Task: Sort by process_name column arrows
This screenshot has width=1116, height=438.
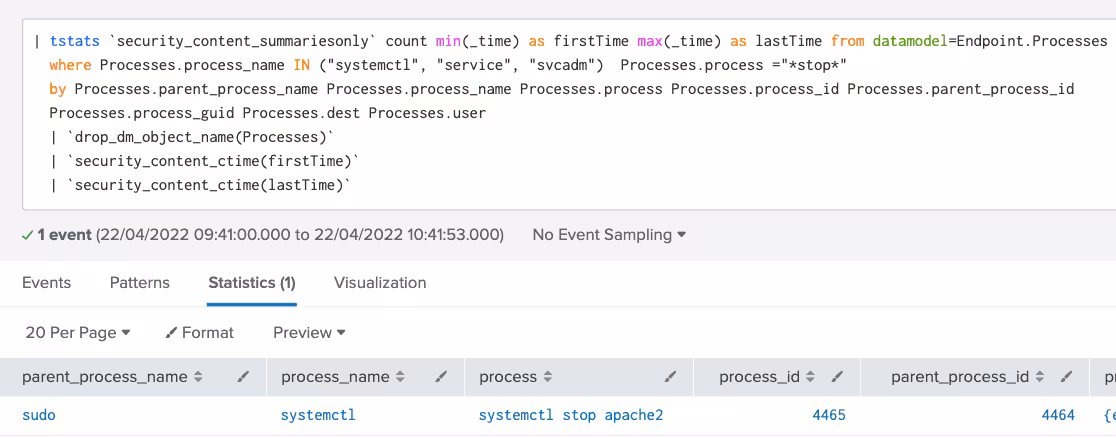Action: (400, 377)
